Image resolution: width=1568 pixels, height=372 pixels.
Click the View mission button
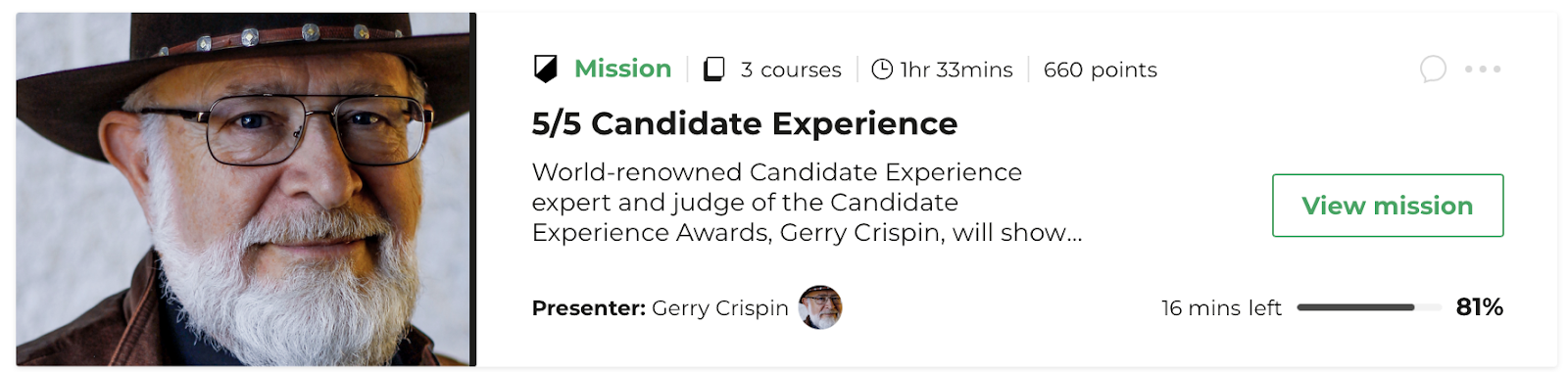(1388, 206)
